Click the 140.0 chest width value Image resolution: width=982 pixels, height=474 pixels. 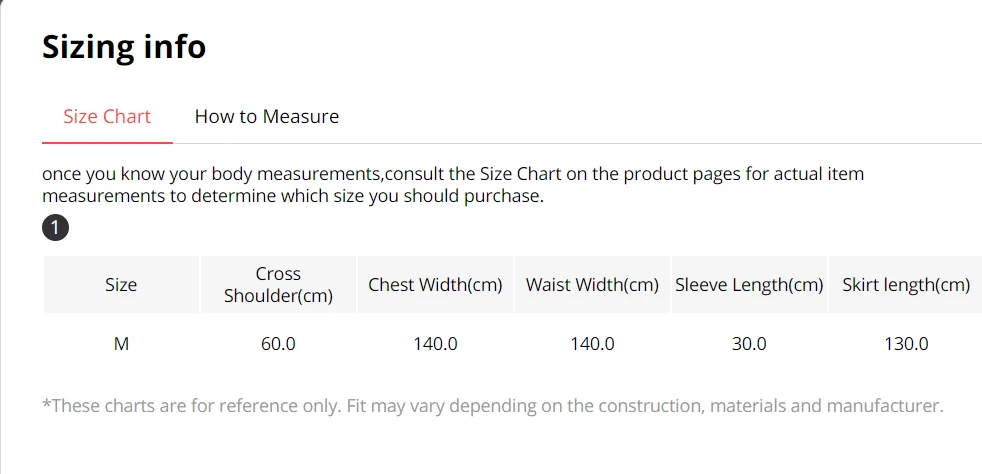(x=435, y=344)
